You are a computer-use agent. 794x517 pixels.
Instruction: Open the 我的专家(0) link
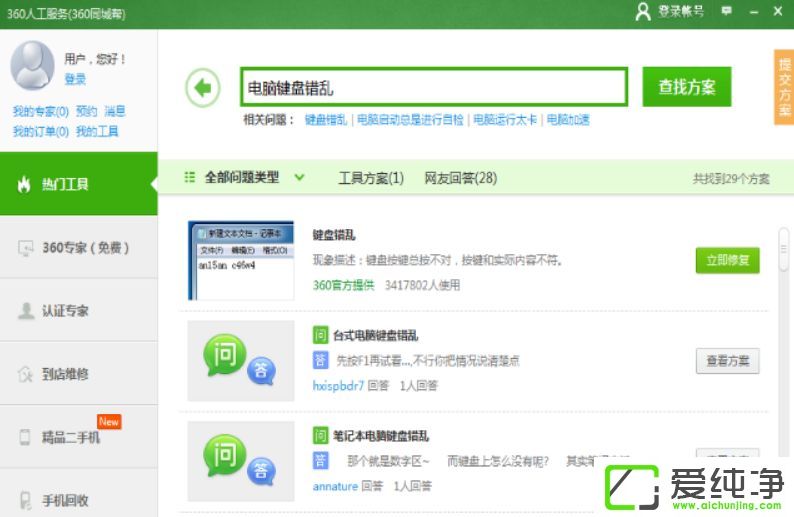(41, 111)
